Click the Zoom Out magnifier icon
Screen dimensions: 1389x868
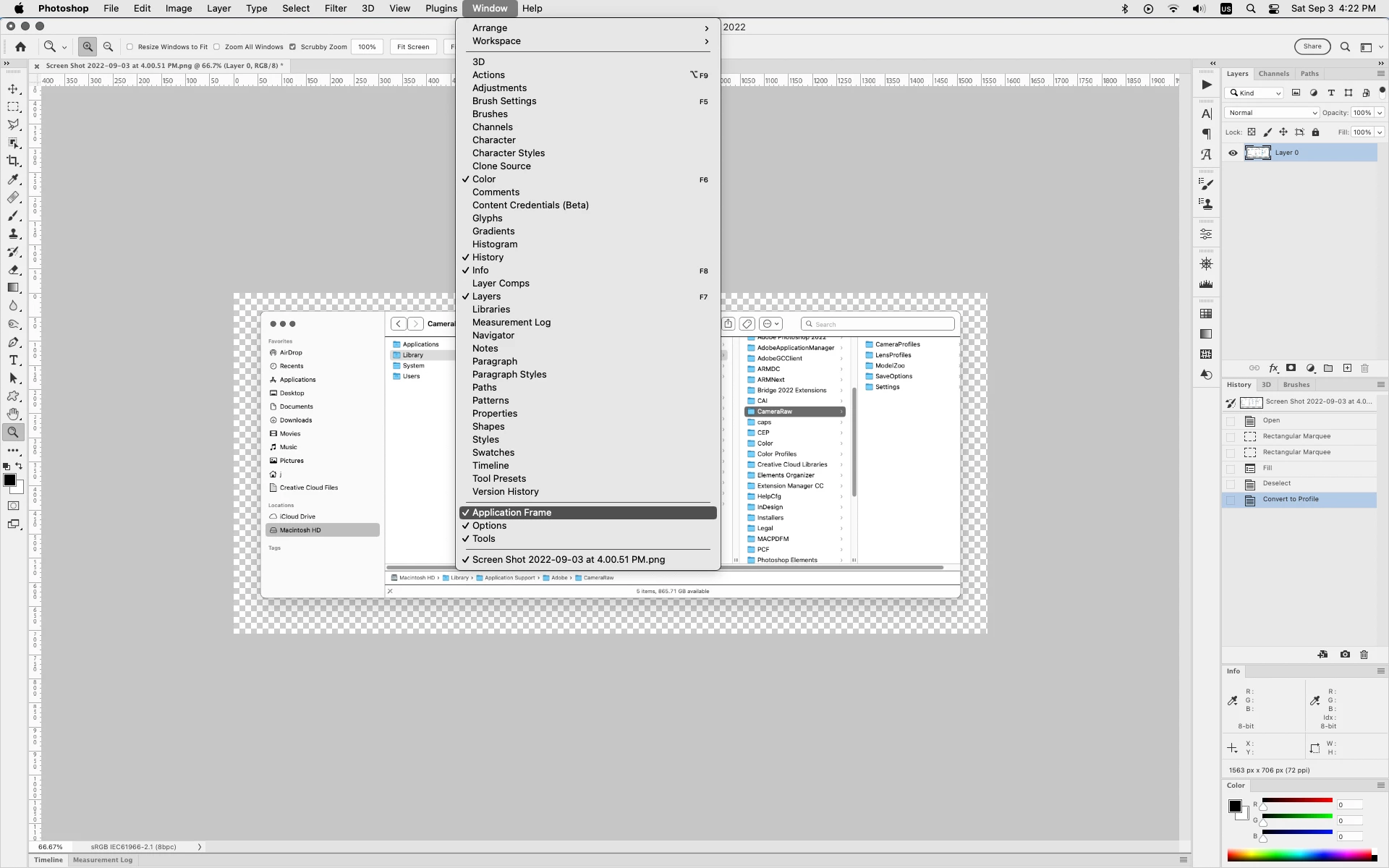tap(109, 47)
